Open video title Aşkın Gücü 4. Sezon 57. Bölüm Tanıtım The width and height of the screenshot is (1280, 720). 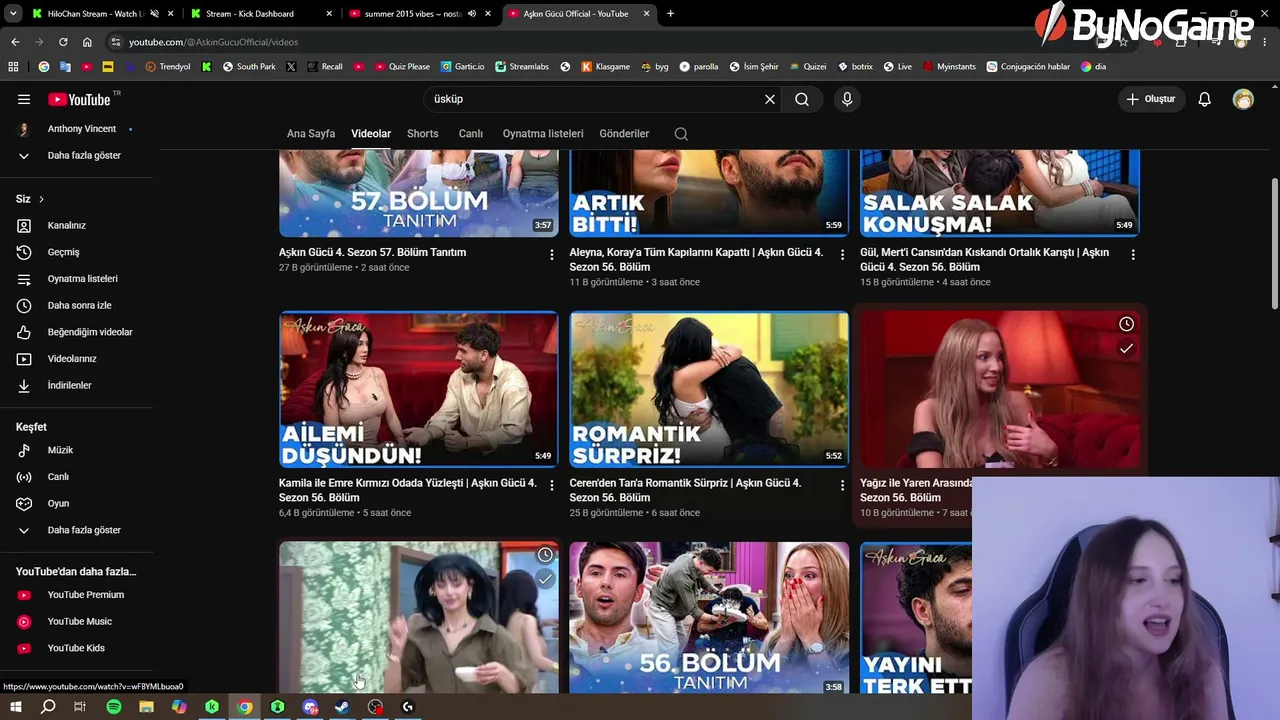[372, 252]
